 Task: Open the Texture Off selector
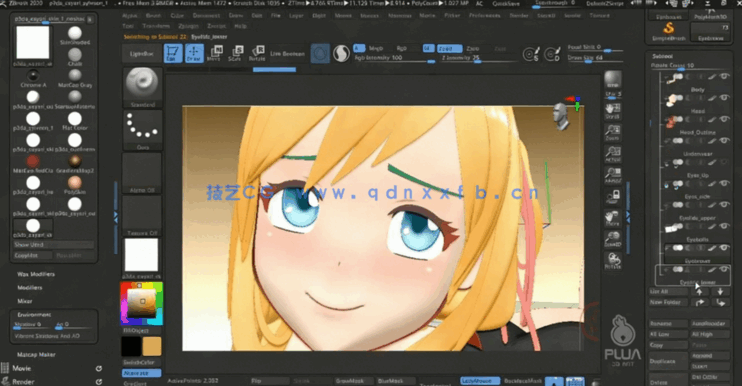tap(142, 216)
